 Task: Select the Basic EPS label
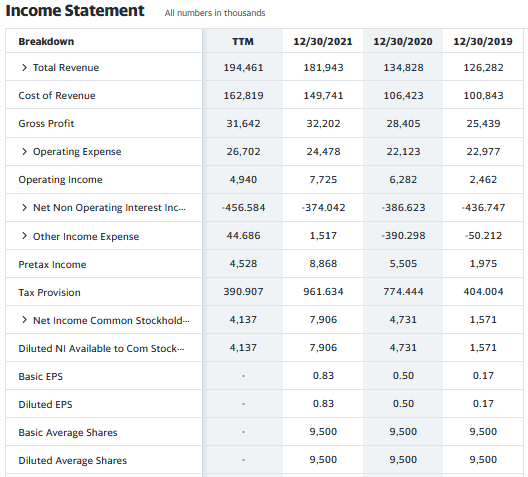click(40, 376)
